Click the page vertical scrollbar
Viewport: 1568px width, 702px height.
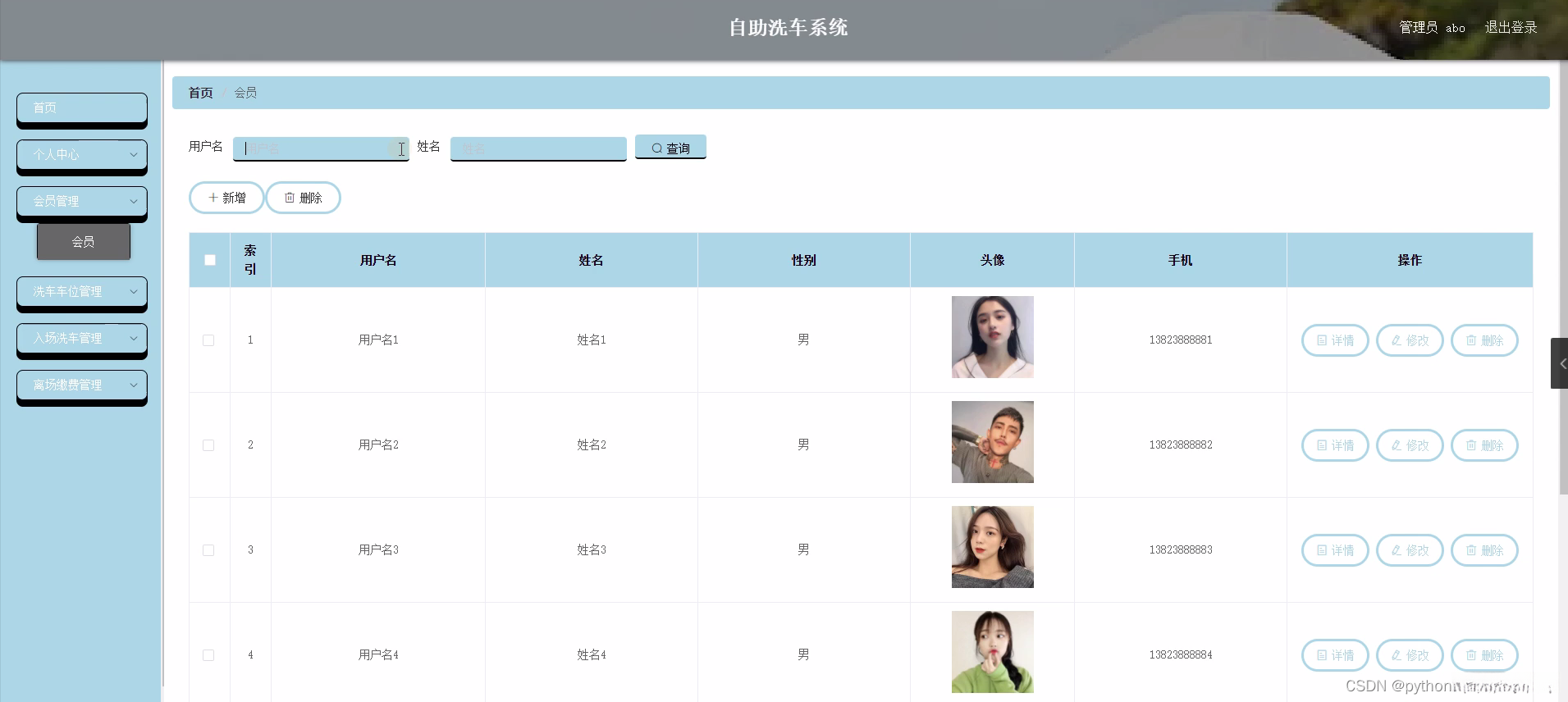pos(1563,277)
